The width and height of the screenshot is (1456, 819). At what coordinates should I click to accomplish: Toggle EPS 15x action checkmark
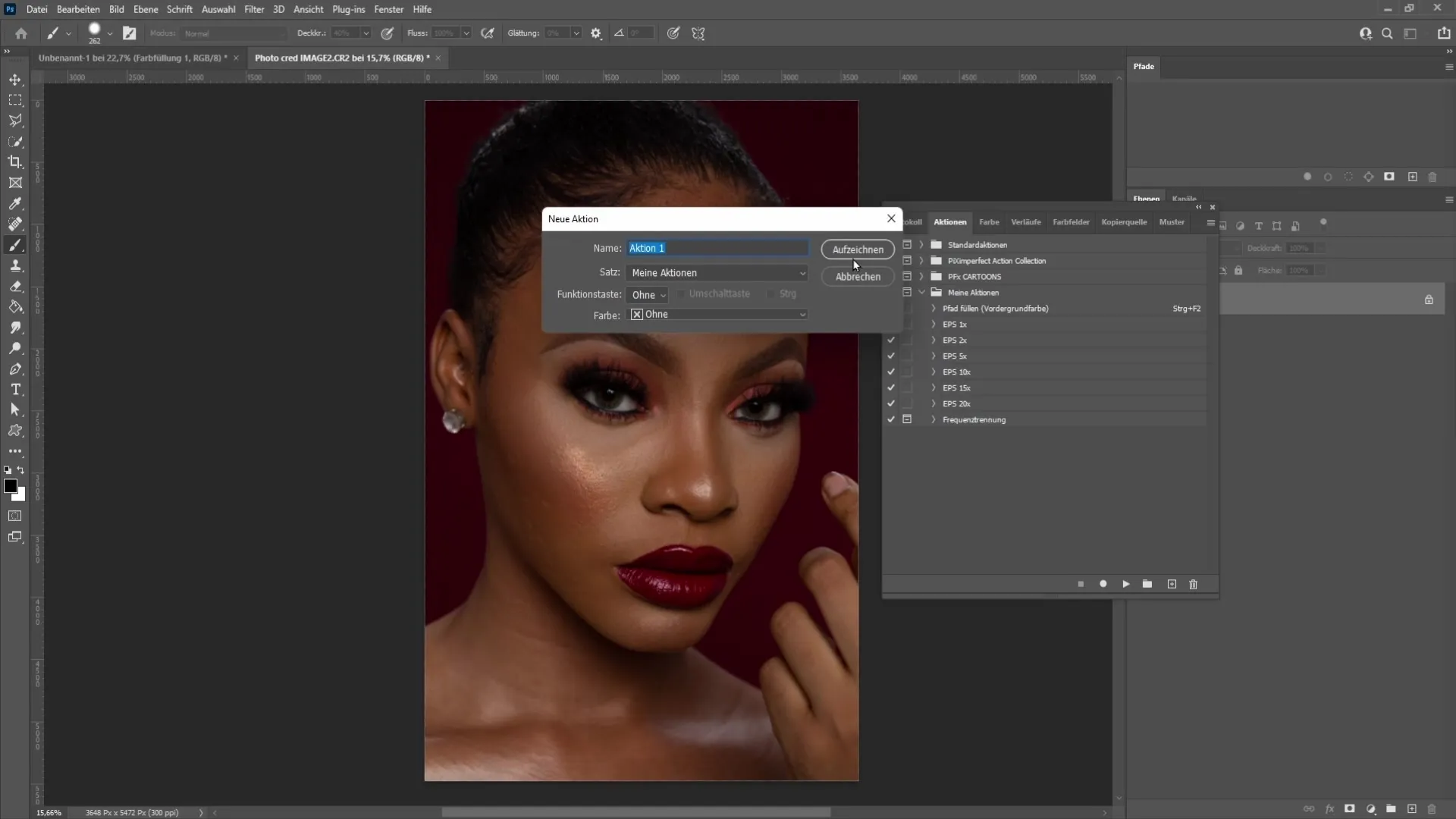click(x=891, y=388)
